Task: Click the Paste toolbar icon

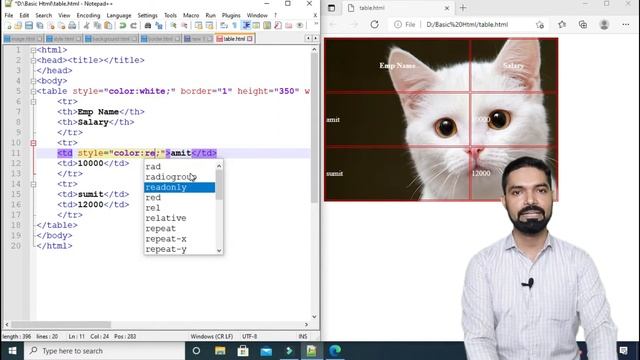Action: tap(108, 25)
